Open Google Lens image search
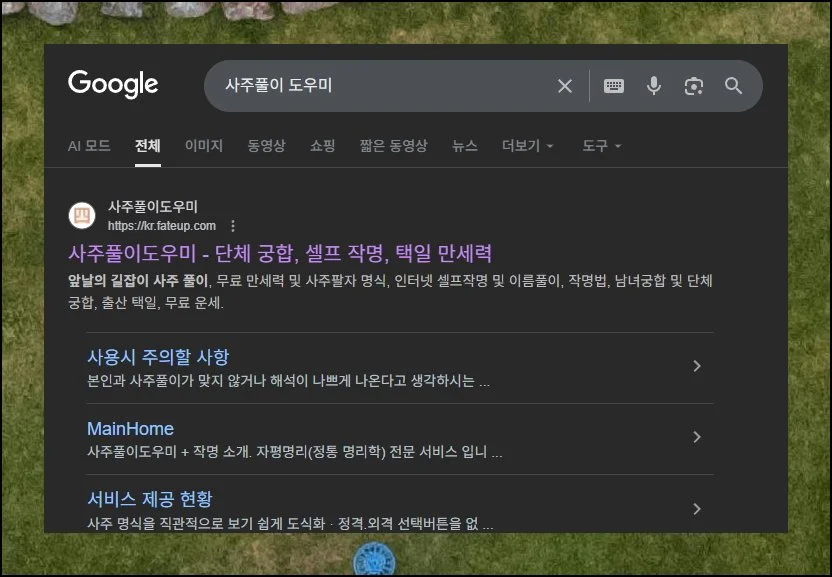 click(694, 86)
